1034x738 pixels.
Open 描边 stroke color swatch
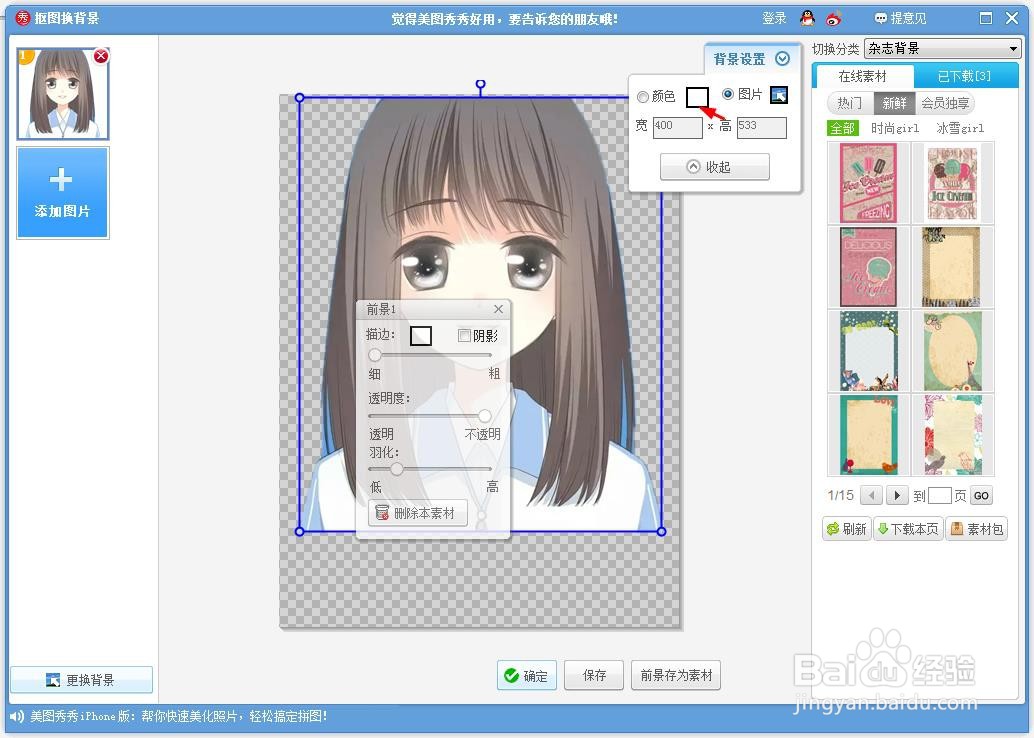[421, 336]
